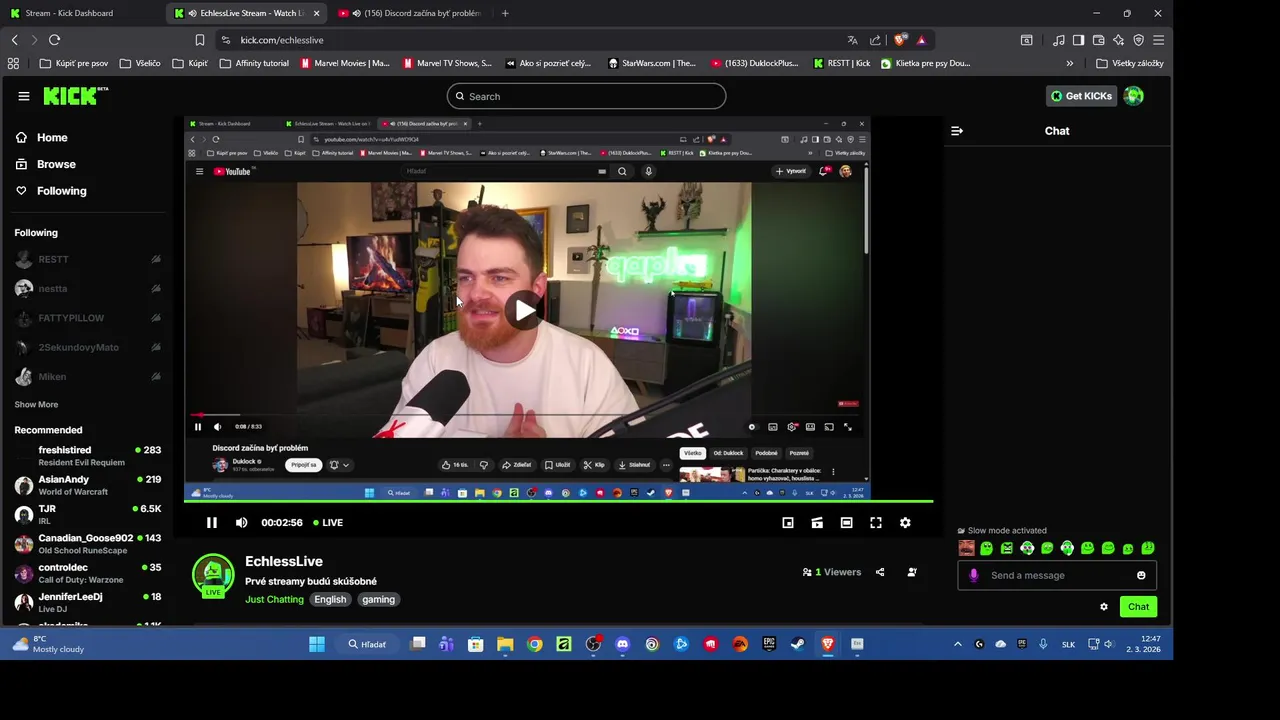Screen dimensions: 1280x720
Task: Enter fullscreen on the Kick player
Action: [876, 522]
